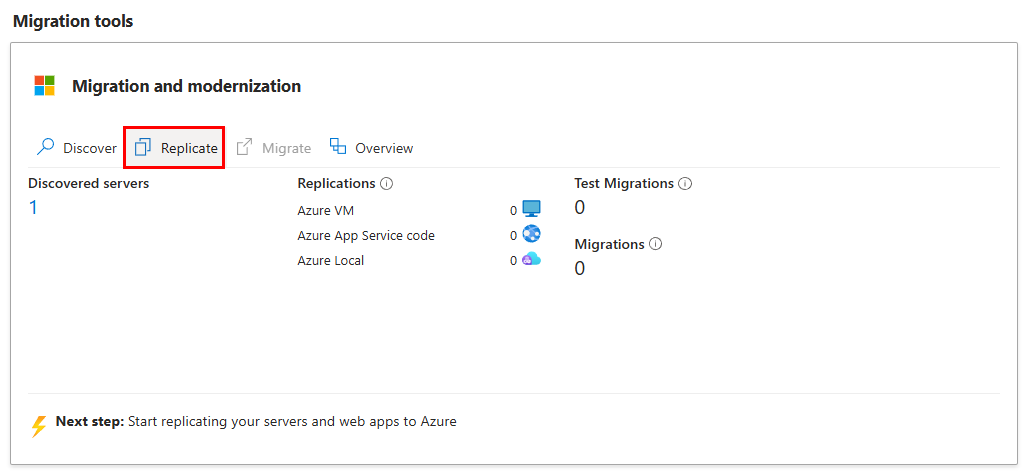1025x473 pixels.
Task: Click the Migrations count value
Action: [x=580, y=269]
